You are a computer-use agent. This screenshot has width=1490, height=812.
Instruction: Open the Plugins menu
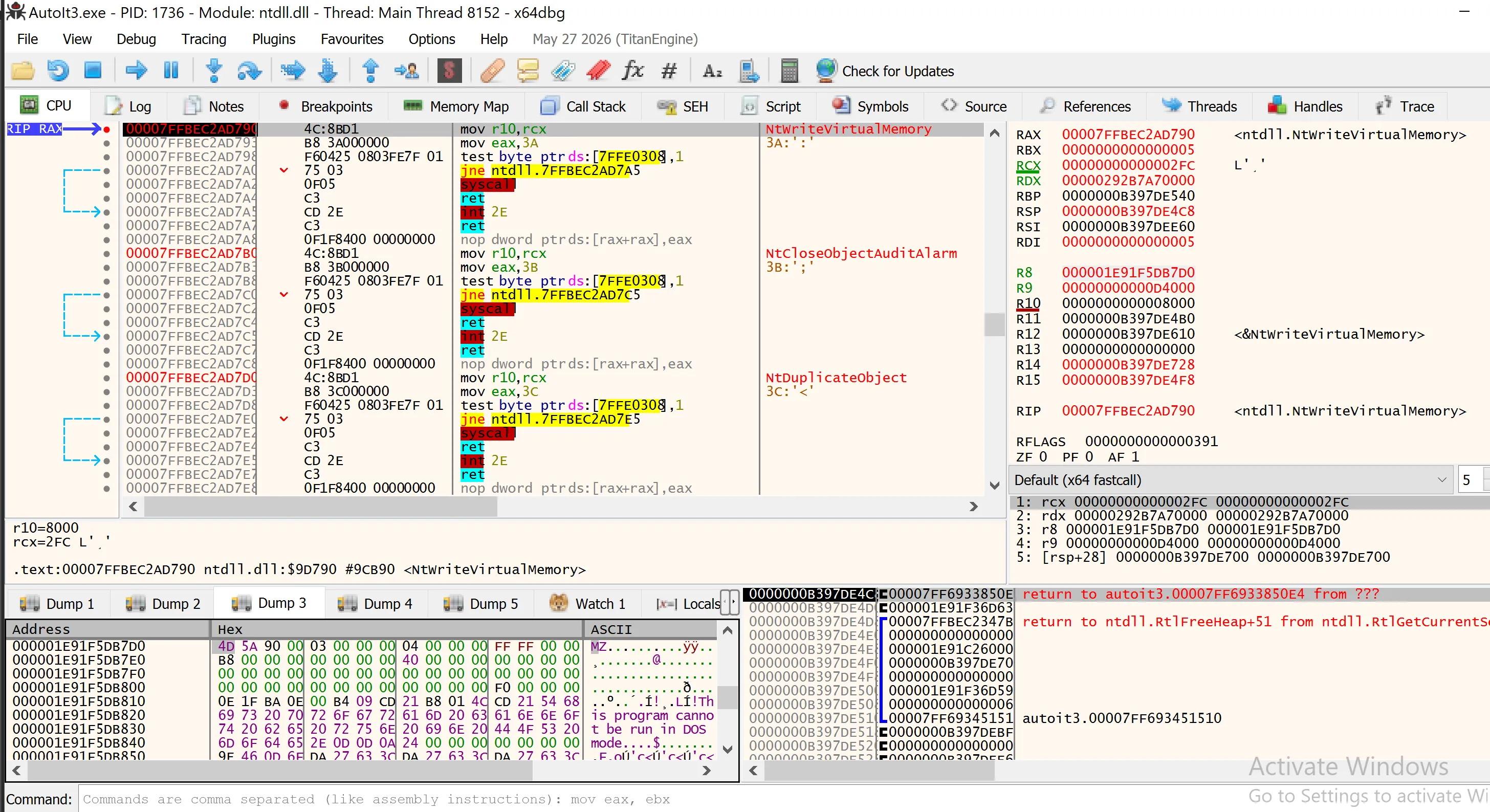pos(274,39)
